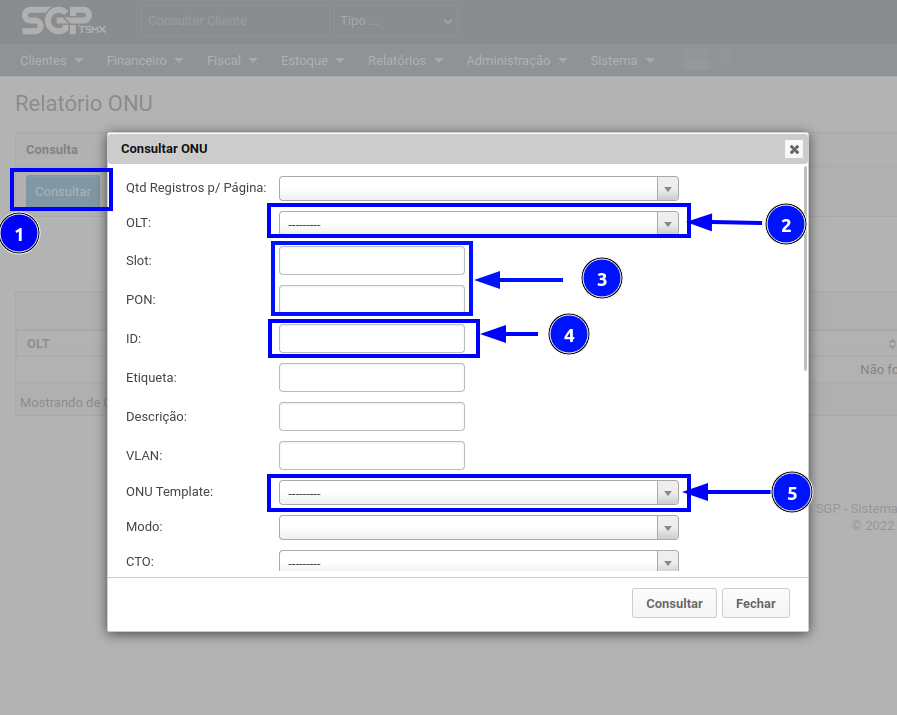
Task: Open the ONU Template dropdown
Action: tap(478, 492)
